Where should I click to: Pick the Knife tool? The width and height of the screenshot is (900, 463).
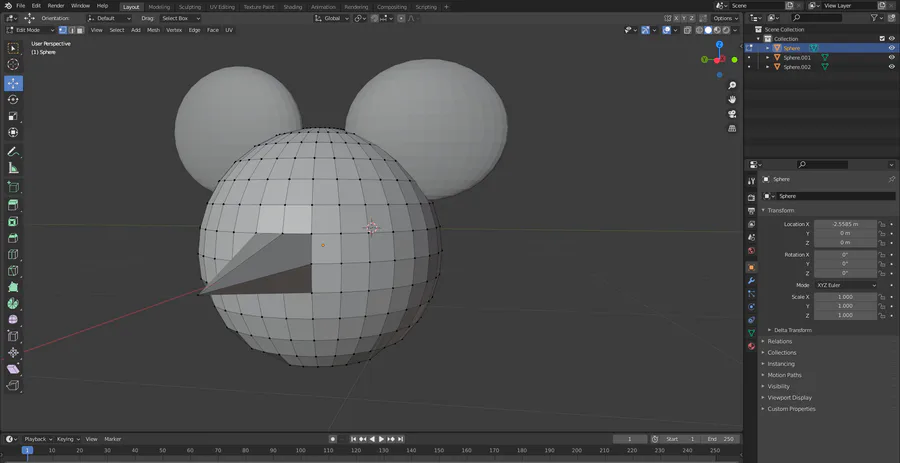click(x=13, y=271)
